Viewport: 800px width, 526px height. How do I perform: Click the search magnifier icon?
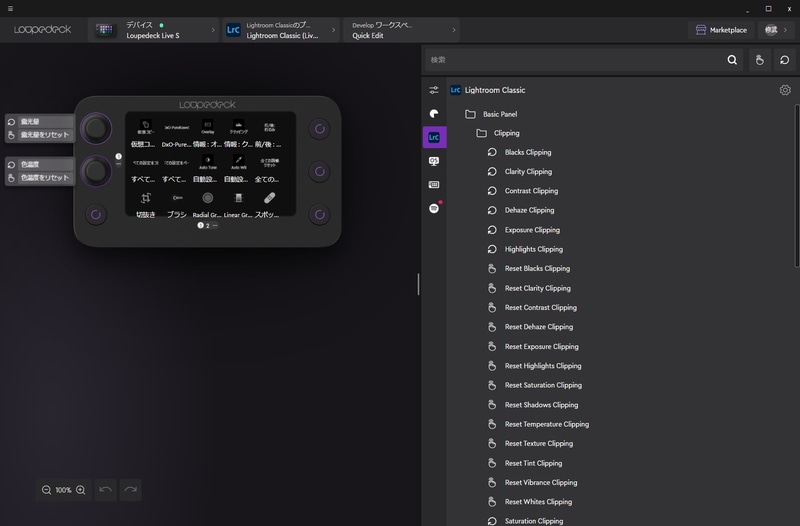[x=732, y=60]
